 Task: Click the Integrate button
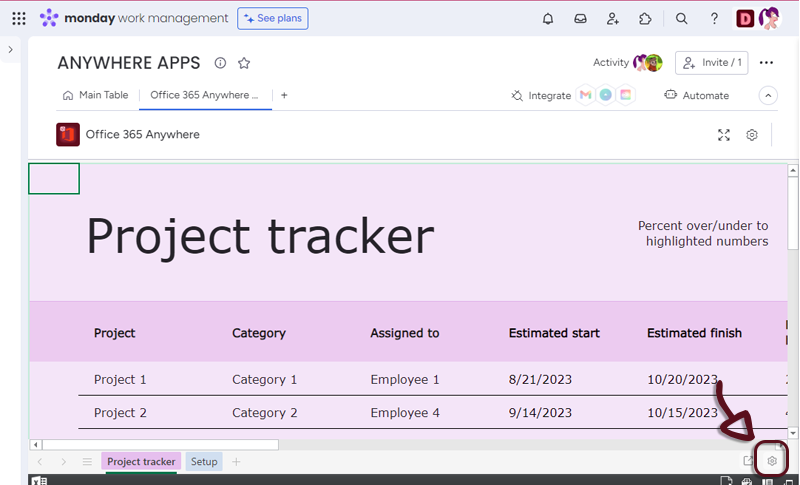(x=541, y=96)
